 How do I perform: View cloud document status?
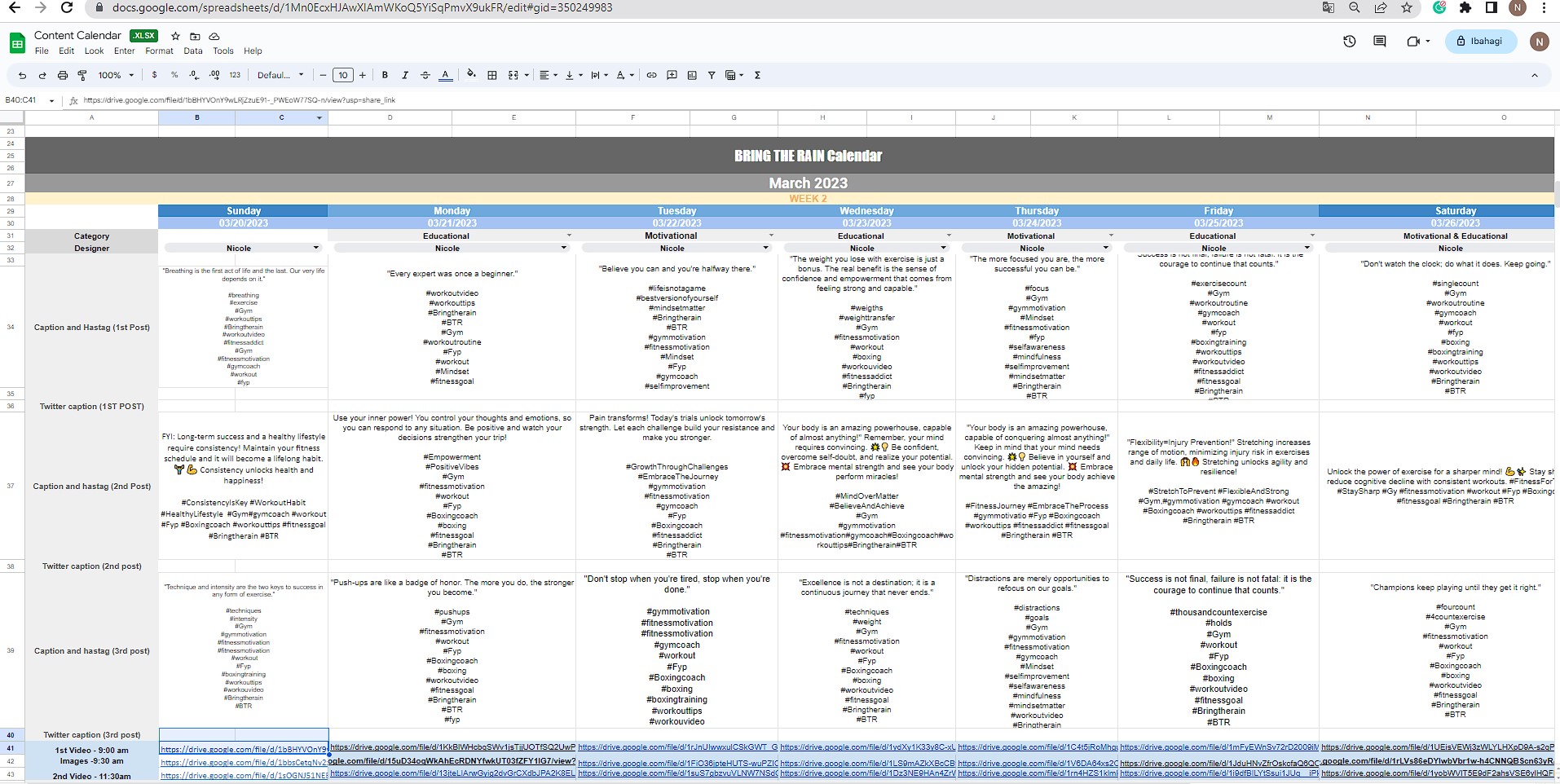click(214, 36)
